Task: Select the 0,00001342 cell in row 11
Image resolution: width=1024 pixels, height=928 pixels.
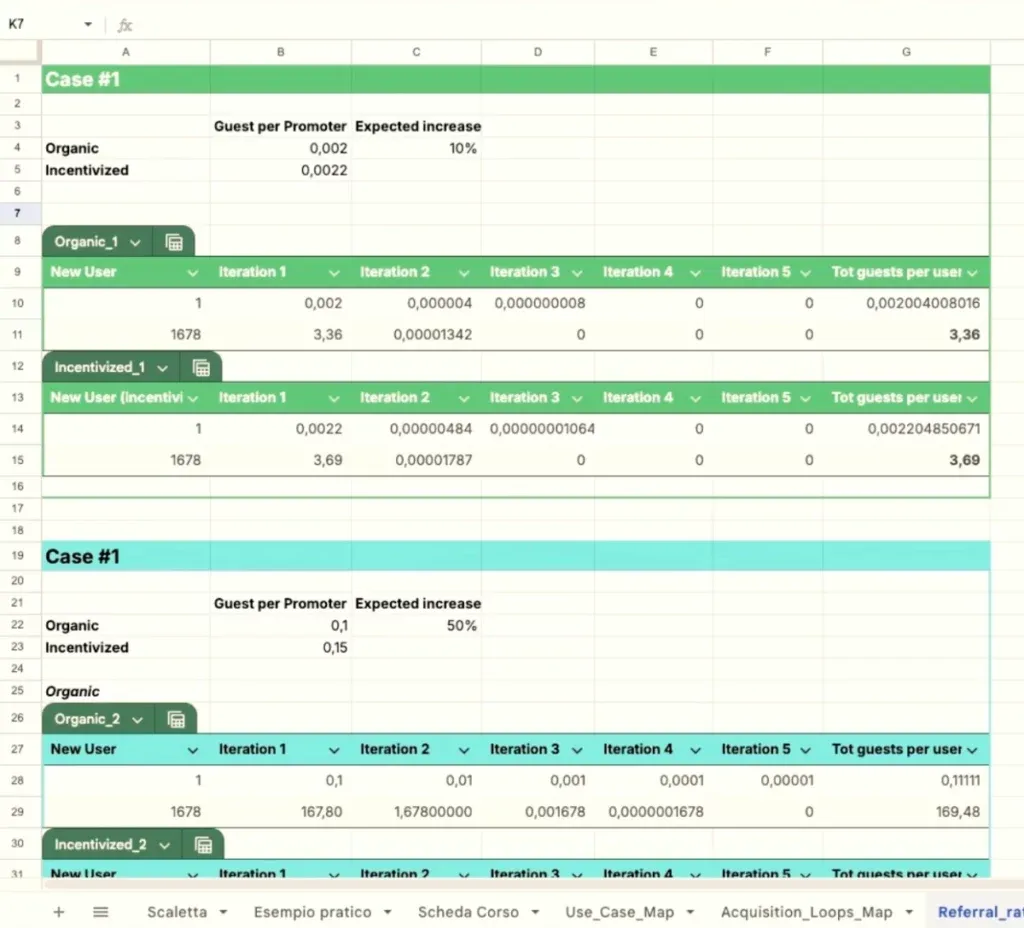Action: pyautogui.click(x=416, y=334)
